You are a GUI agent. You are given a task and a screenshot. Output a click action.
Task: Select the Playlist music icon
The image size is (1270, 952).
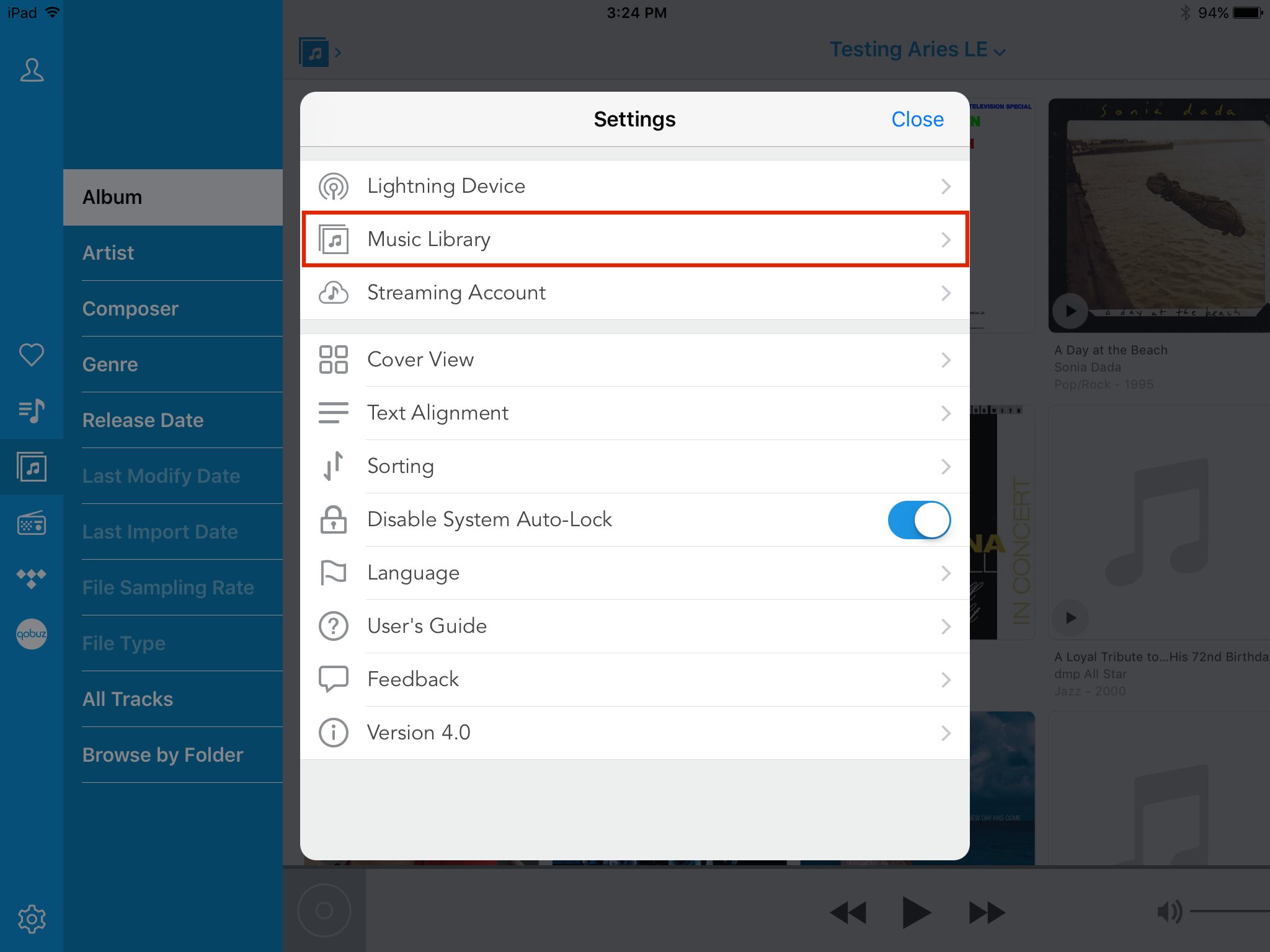pyautogui.click(x=30, y=409)
